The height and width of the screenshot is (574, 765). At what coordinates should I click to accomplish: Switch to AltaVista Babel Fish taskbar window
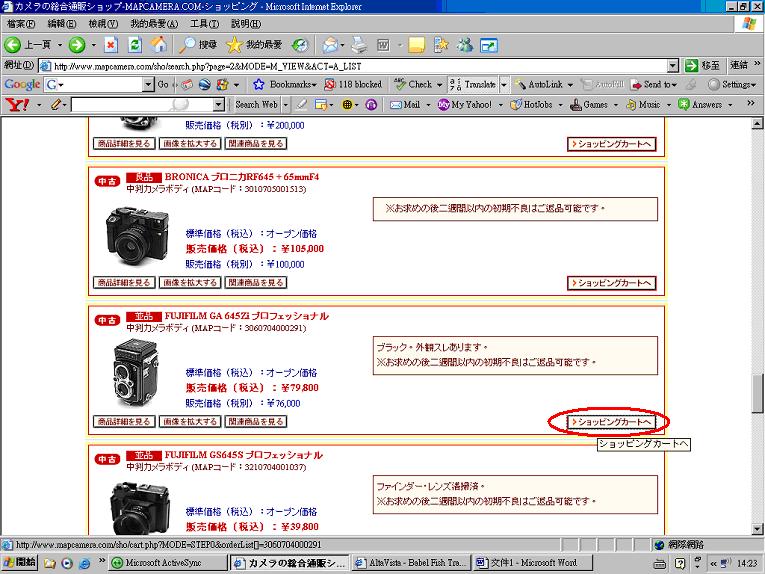(411, 562)
